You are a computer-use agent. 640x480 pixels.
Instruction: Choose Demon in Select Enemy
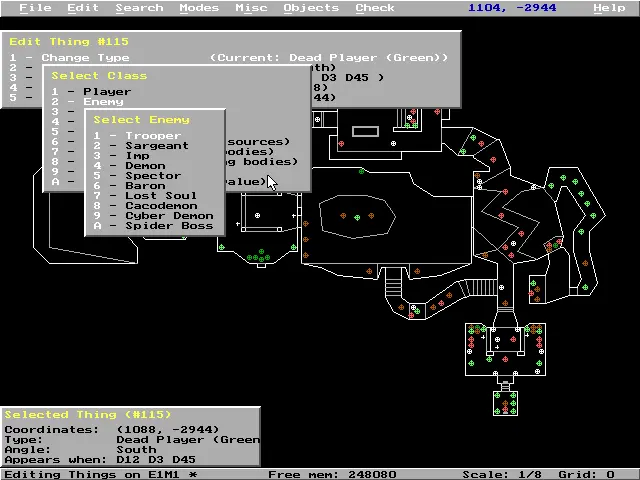pos(145,166)
